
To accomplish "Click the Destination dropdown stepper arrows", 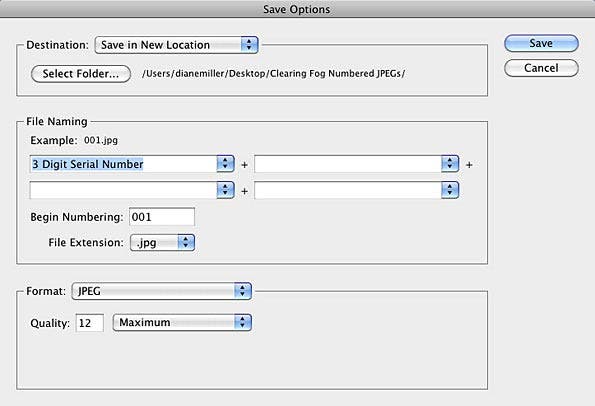I will 249,45.
